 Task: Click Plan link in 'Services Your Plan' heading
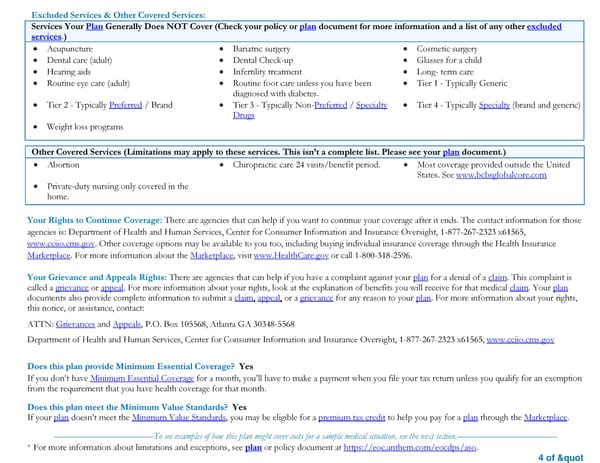[x=94, y=25]
